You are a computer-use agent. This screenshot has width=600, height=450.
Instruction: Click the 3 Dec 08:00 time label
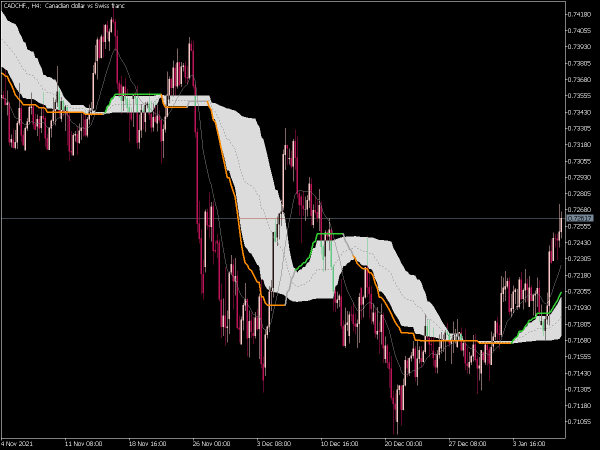pyautogui.click(x=274, y=441)
